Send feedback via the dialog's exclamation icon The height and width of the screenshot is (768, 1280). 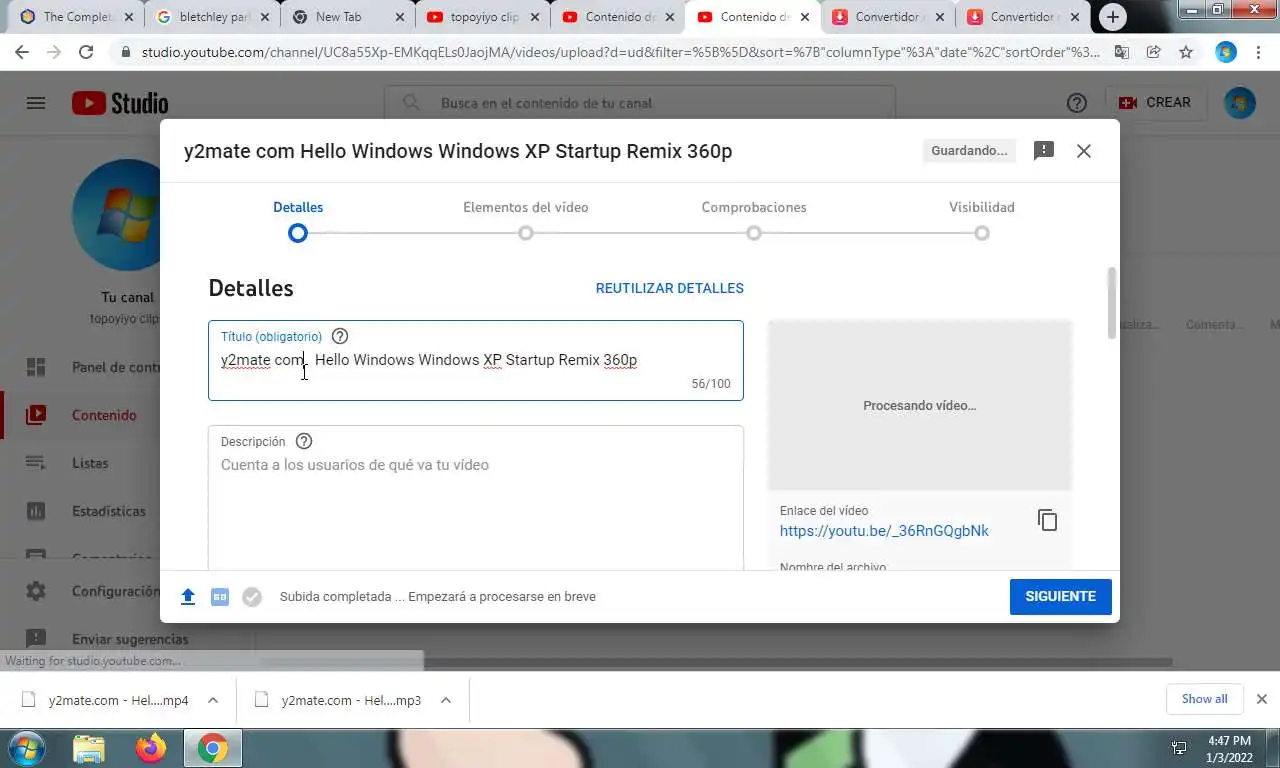1044,151
